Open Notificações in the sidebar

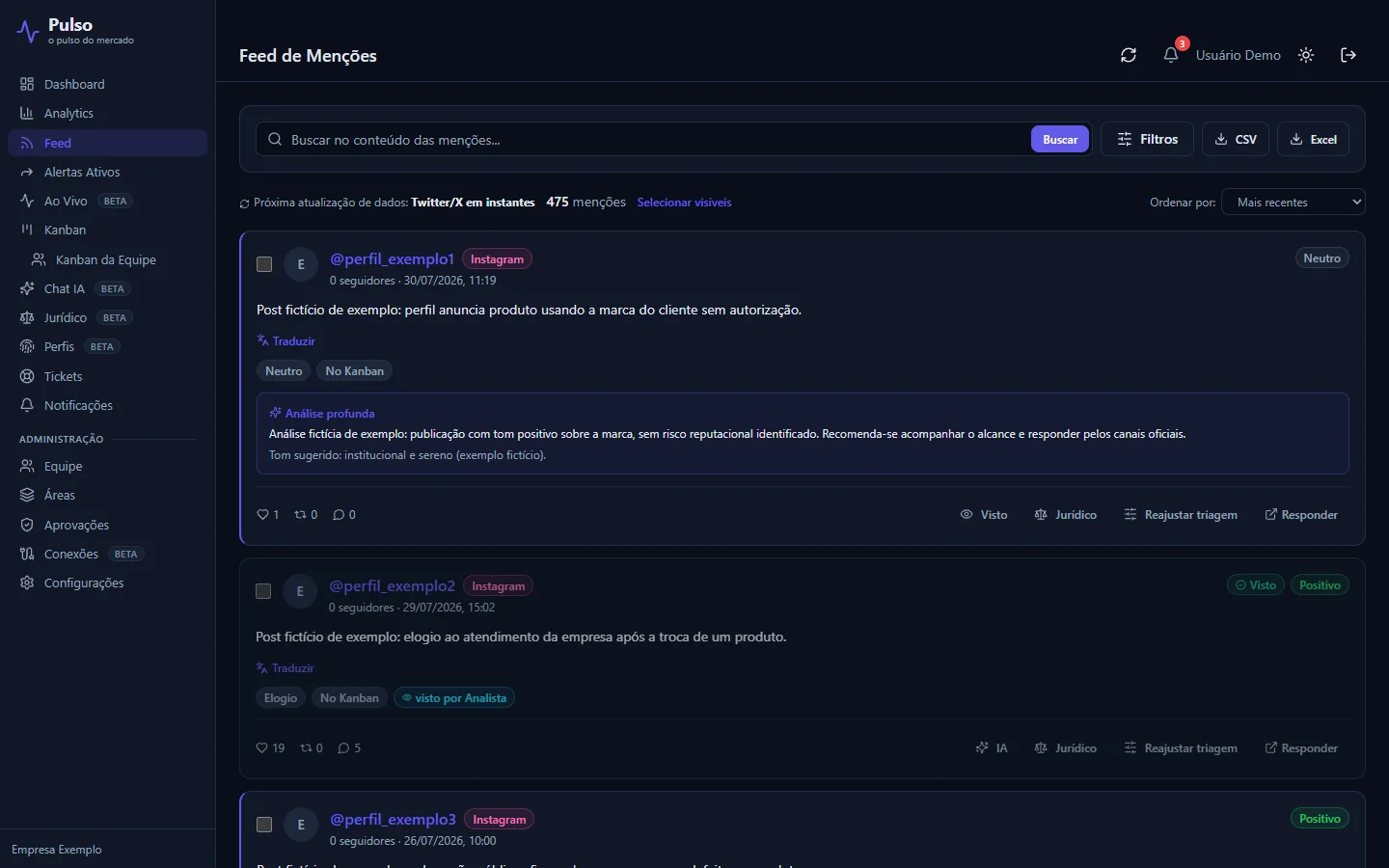point(108,405)
